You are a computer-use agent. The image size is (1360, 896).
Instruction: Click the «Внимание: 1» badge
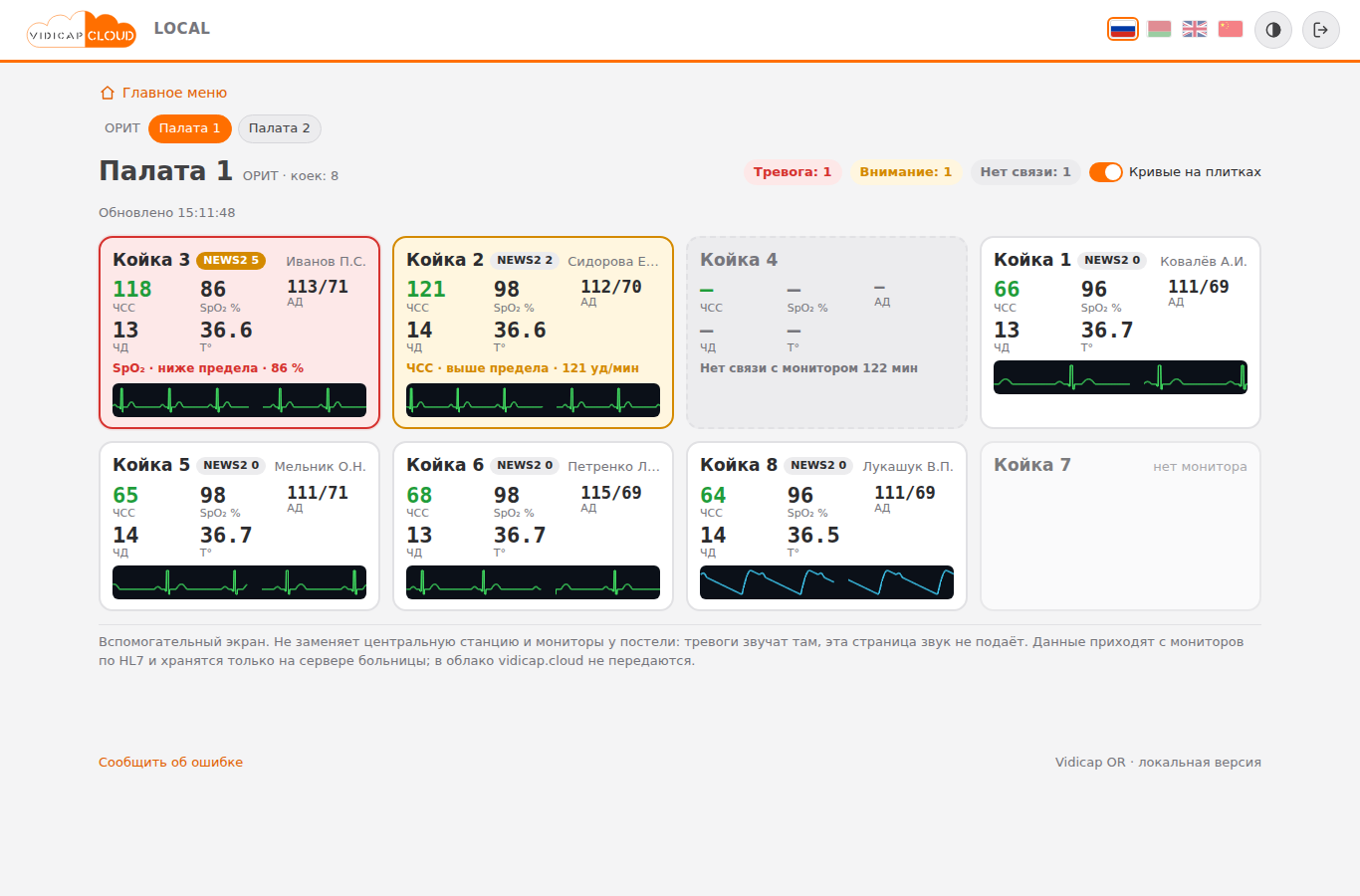pyautogui.click(x=906, y=172)
